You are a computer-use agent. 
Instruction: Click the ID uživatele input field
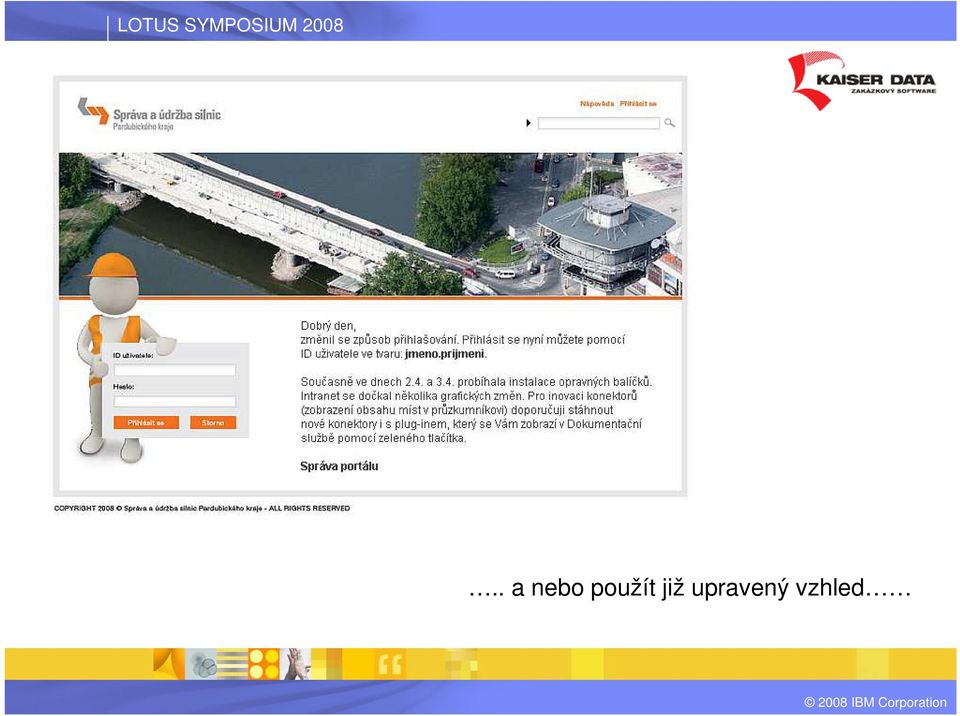click(x=175, y=370)
